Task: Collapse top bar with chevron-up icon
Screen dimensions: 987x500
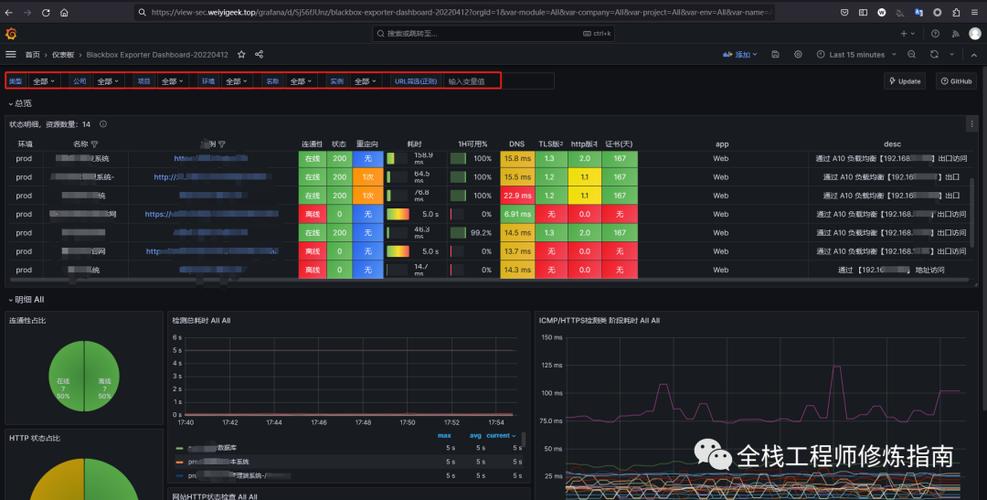Action: [974, 55]
